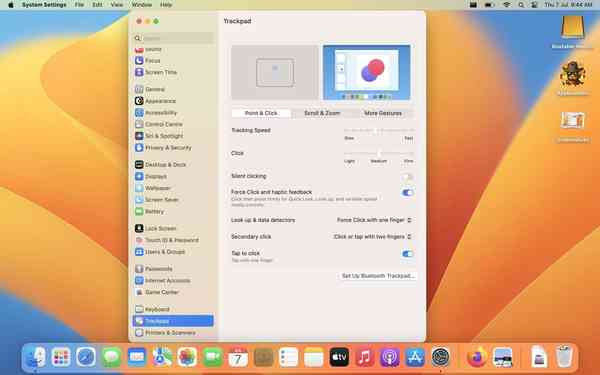Screen dimensions: 600x375
Task: Open the Apple menu
Action: [11, 5]
